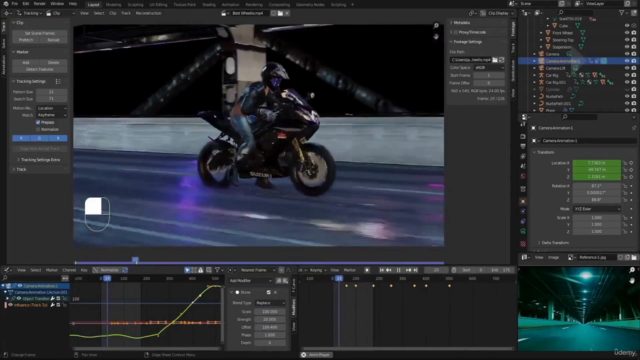This screenshot has width=640, height=360.
Task: Open the rotation Mode XYZ Euler dropdown
Action: pos(597,209)
